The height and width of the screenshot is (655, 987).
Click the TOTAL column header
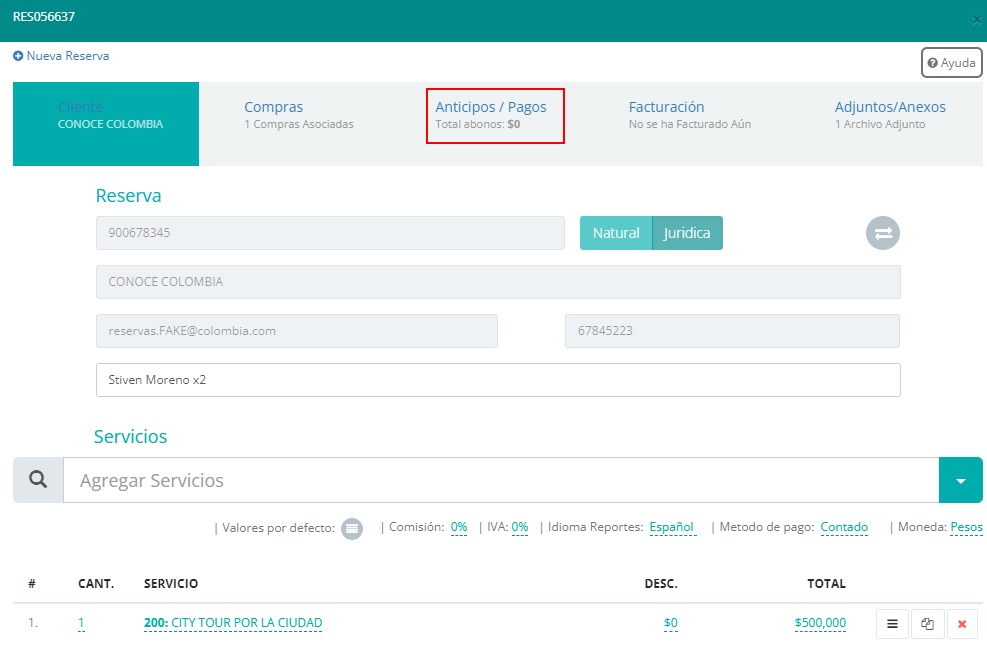click(x=826, y=584)
